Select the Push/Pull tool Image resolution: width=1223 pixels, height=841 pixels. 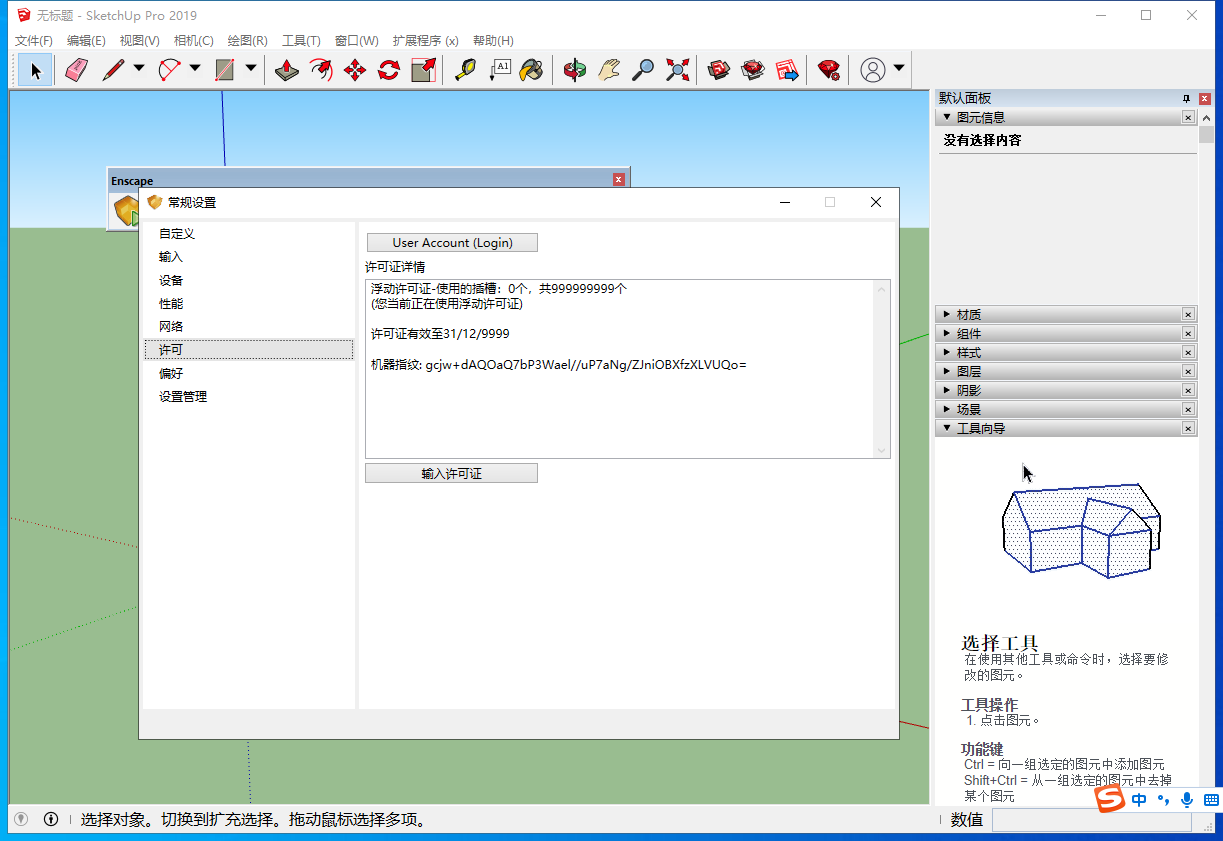287,69
